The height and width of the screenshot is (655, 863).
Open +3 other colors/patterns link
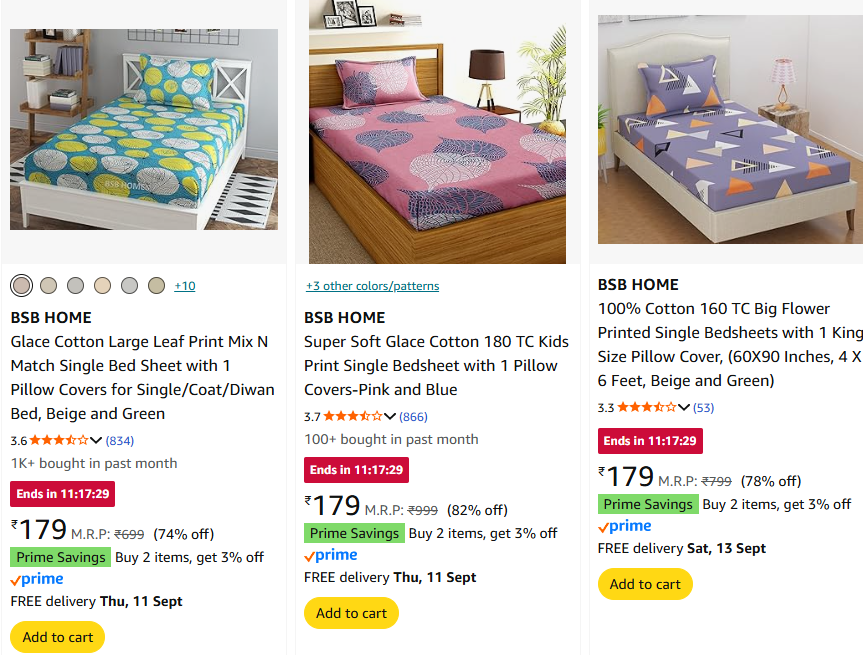[x=373, y=286]
